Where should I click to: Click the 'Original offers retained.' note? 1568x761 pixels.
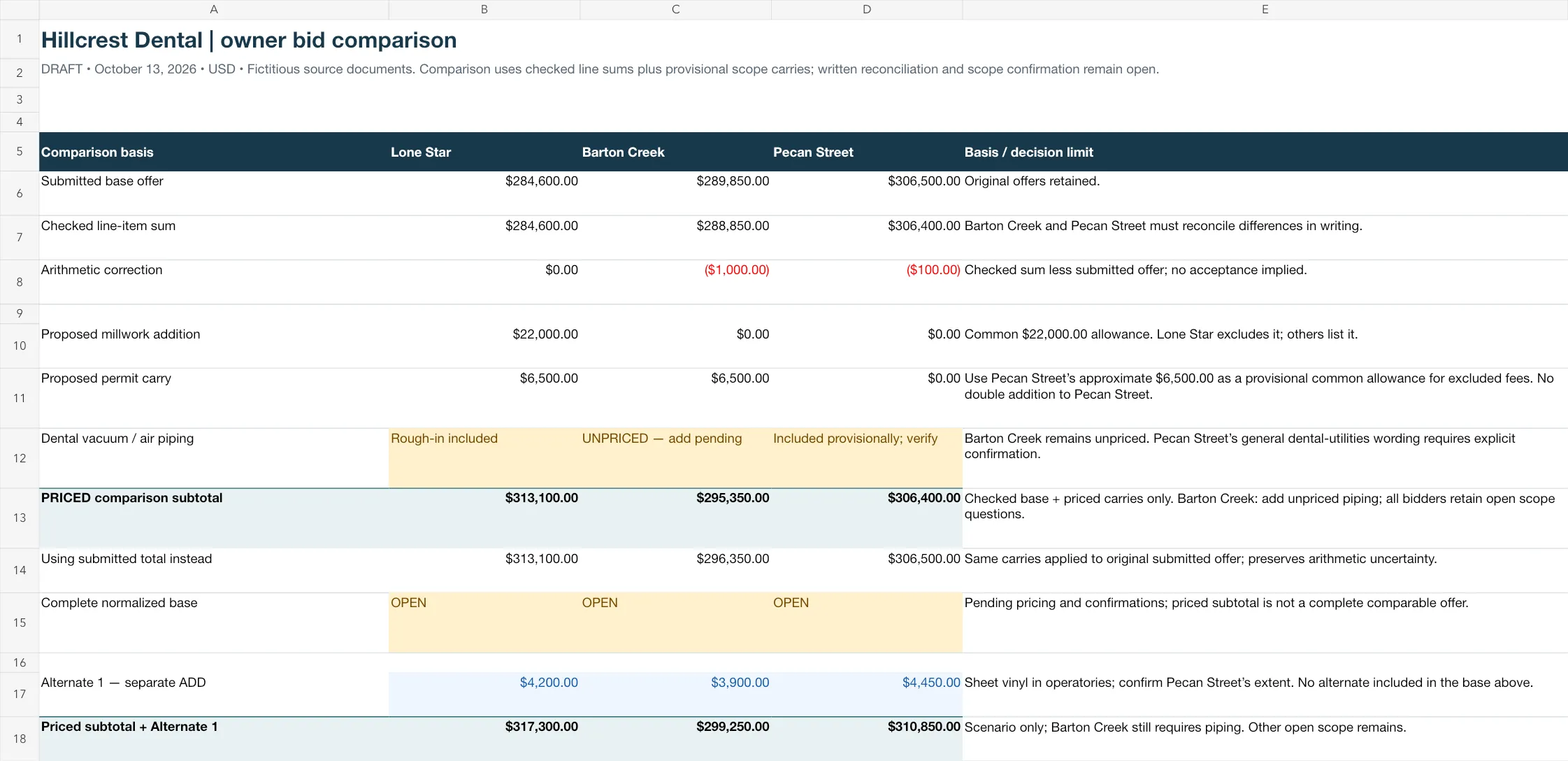point(1032,181)
